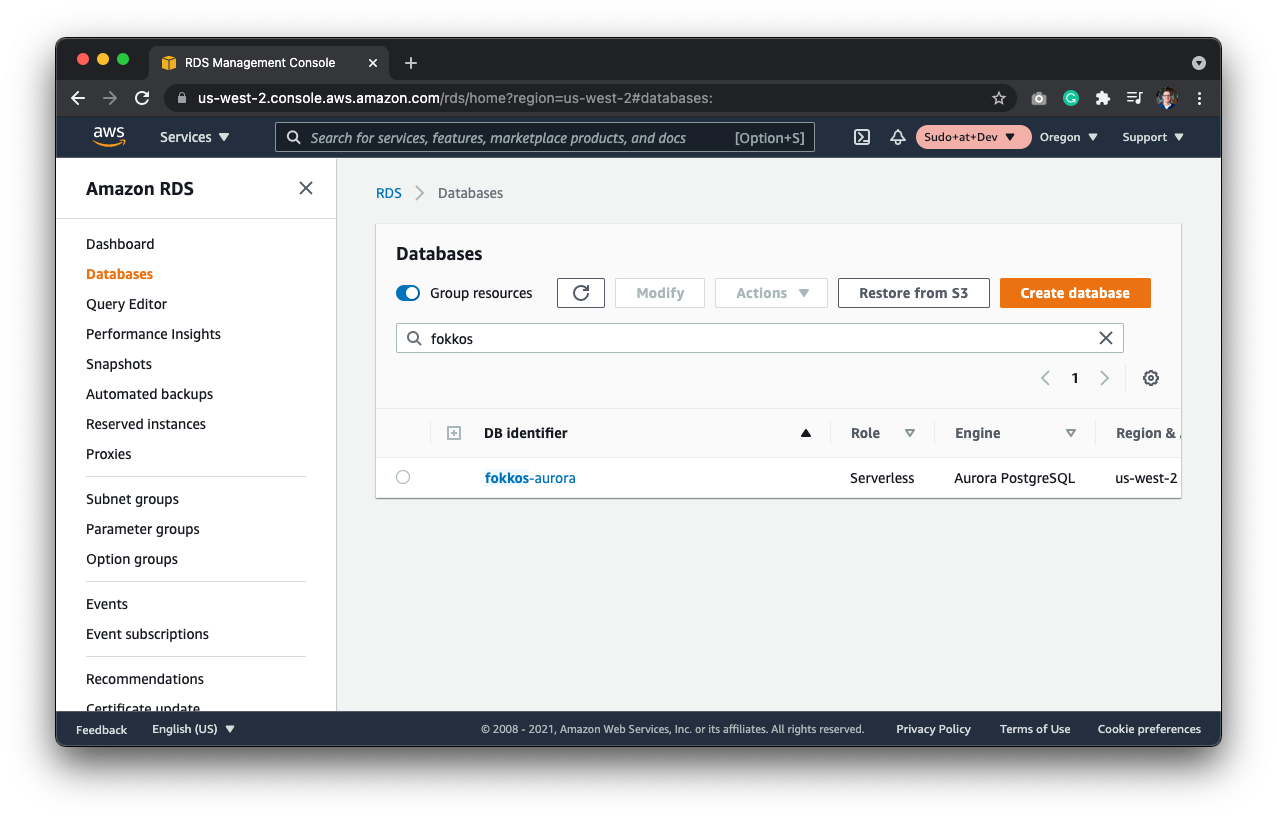Go to previous results page
The image size is (1277, 820).
1045,378
